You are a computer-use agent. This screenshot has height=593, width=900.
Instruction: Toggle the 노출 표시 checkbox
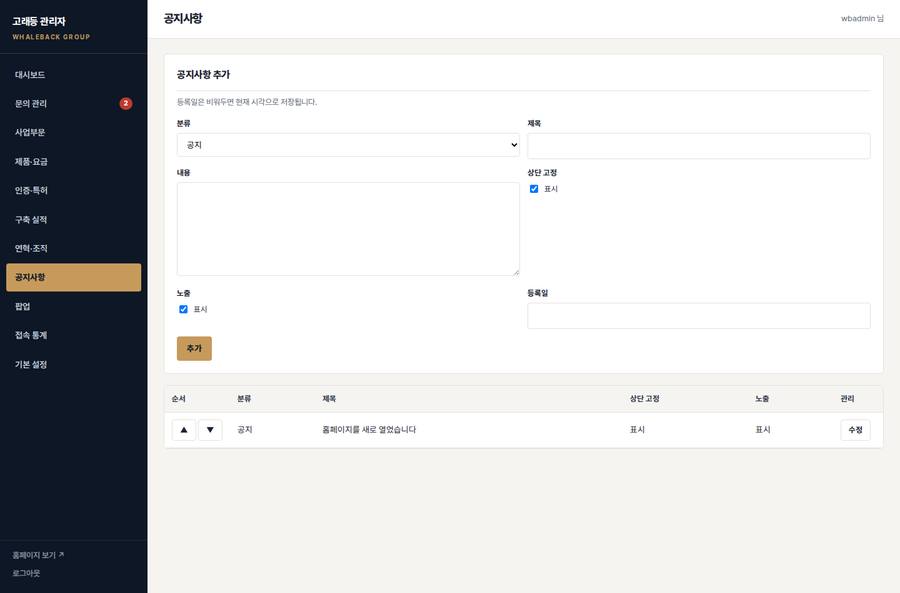pyautogui.click(x=183, y=309)
